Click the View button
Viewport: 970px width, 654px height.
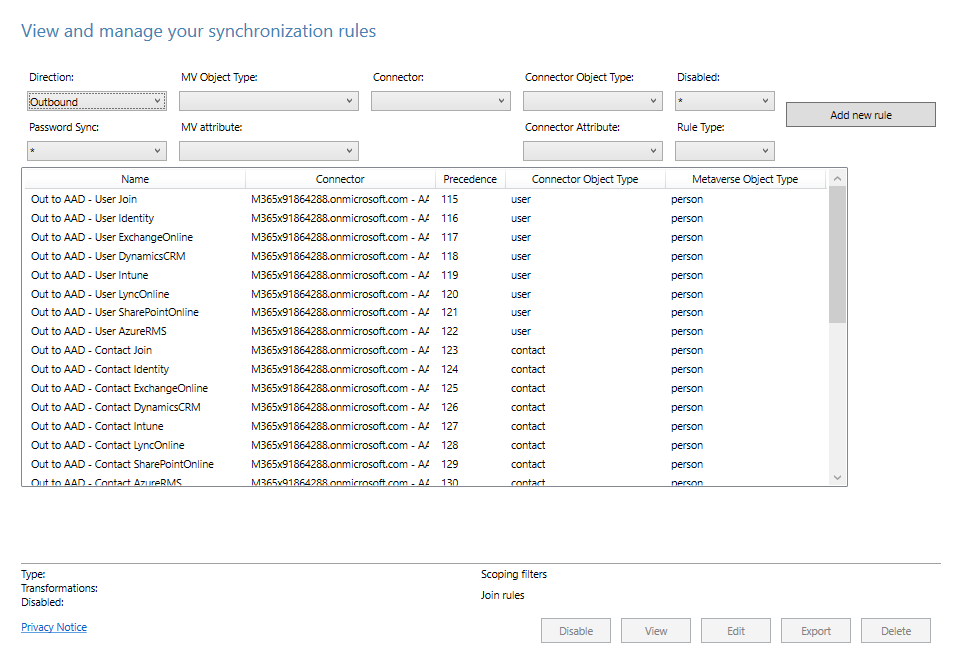point(656,630)
